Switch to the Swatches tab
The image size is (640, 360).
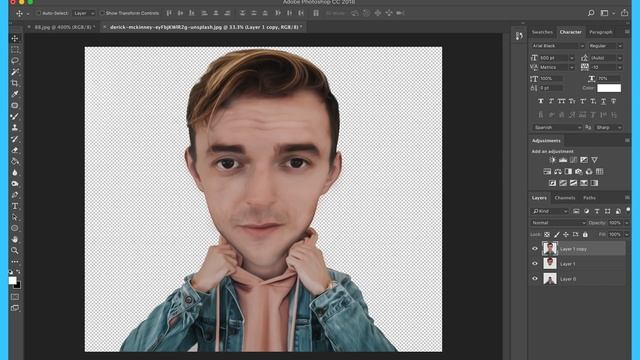click(x=542, y=32)
